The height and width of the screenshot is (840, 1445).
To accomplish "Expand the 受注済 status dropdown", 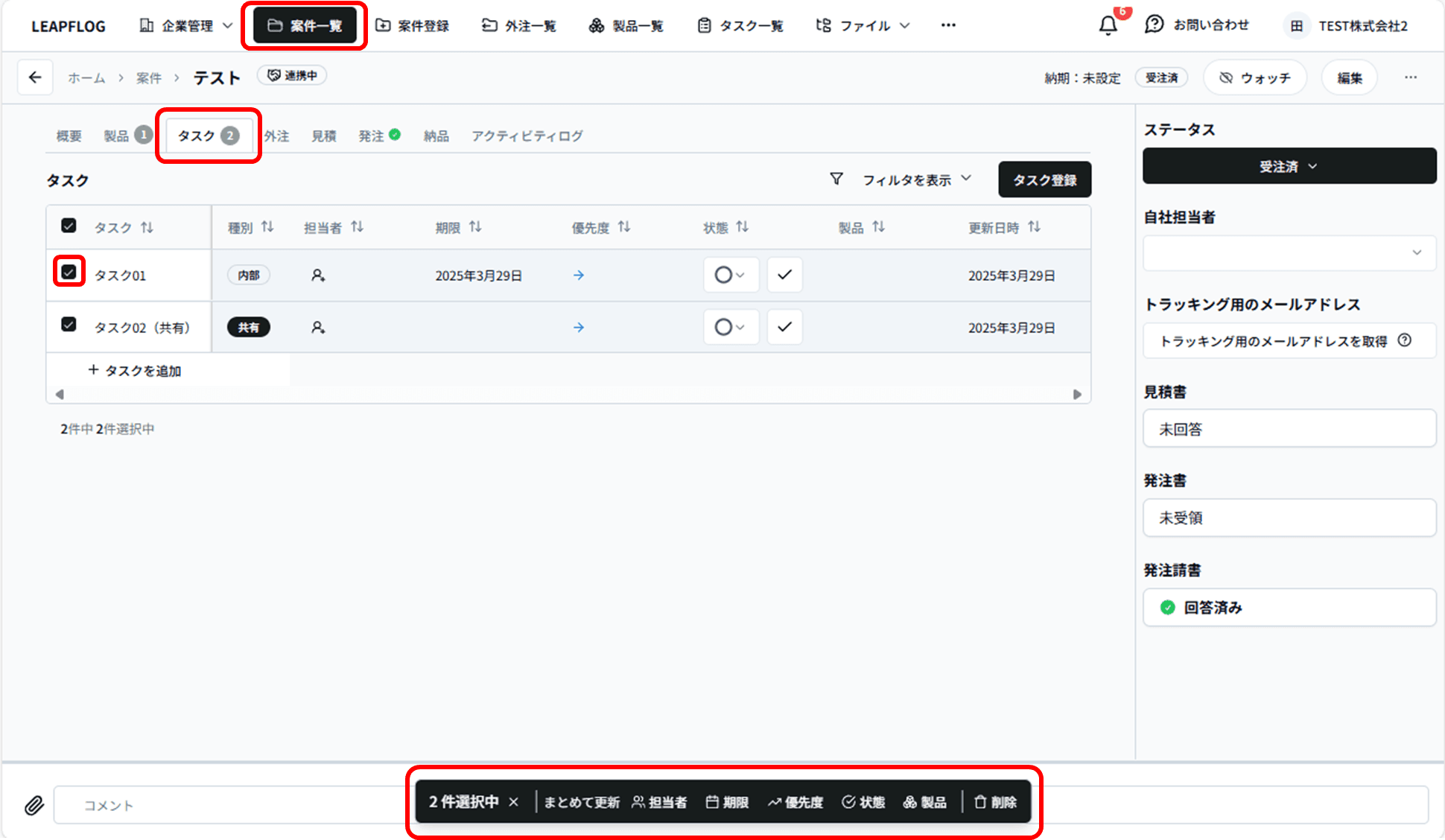I will [x=1289, y=166].
